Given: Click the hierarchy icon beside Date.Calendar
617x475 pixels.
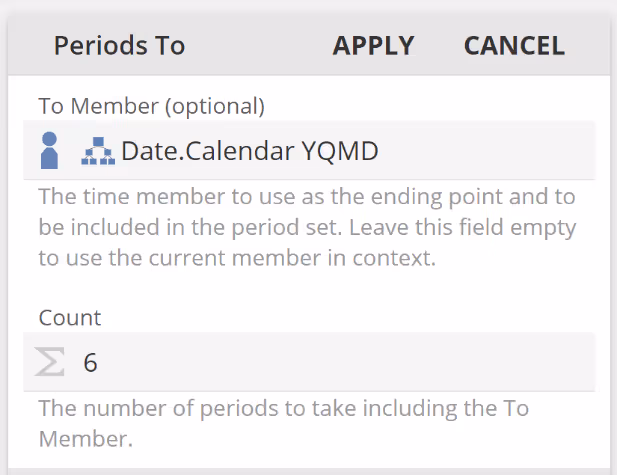Looking at the screenshot, I should pyautogui.click(x=98, y=151).
